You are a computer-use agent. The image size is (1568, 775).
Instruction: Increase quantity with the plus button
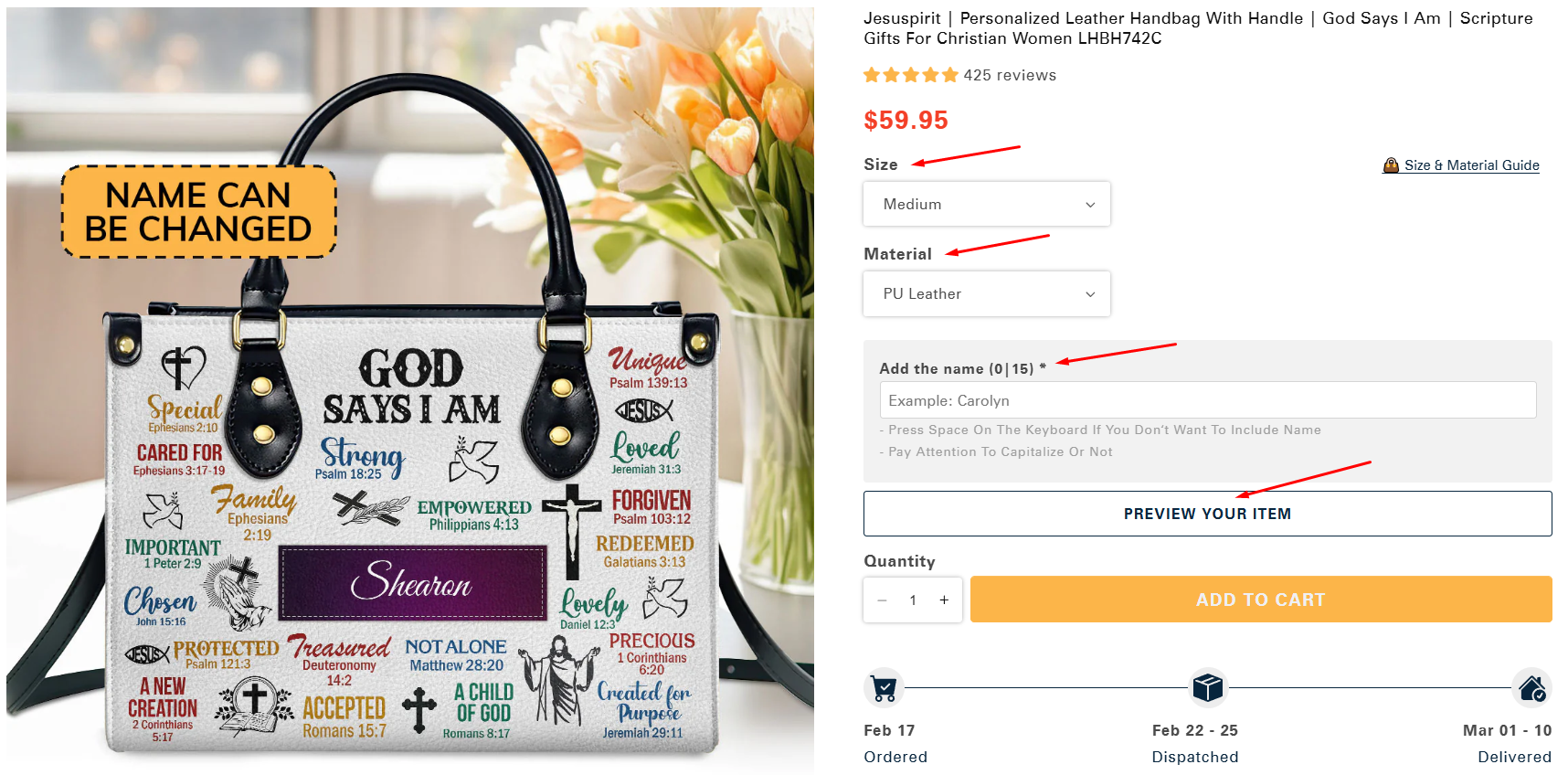pos(944,600)
